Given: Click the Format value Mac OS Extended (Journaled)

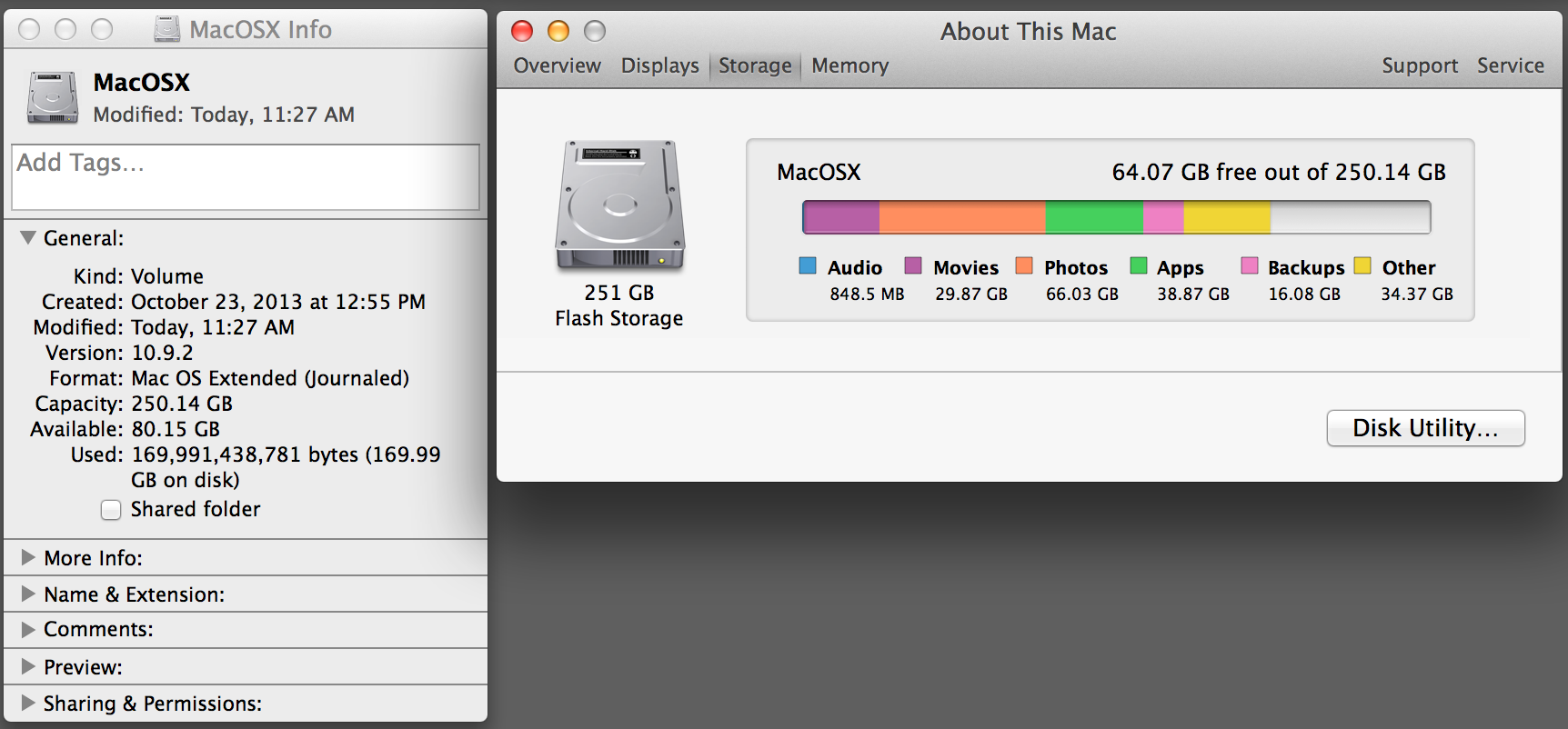Looking at the screenshot, I should click(271, 378).
